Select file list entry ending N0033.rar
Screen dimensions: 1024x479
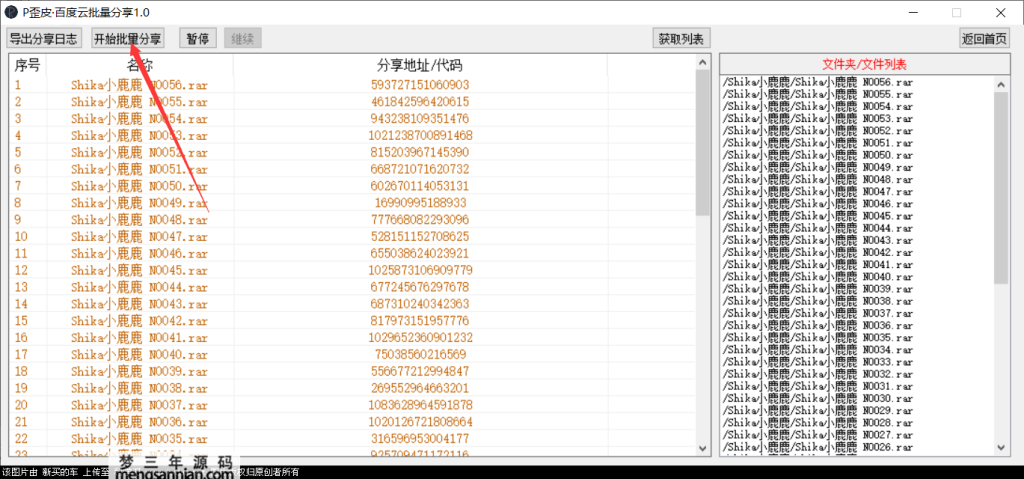(x=818, y=362)
